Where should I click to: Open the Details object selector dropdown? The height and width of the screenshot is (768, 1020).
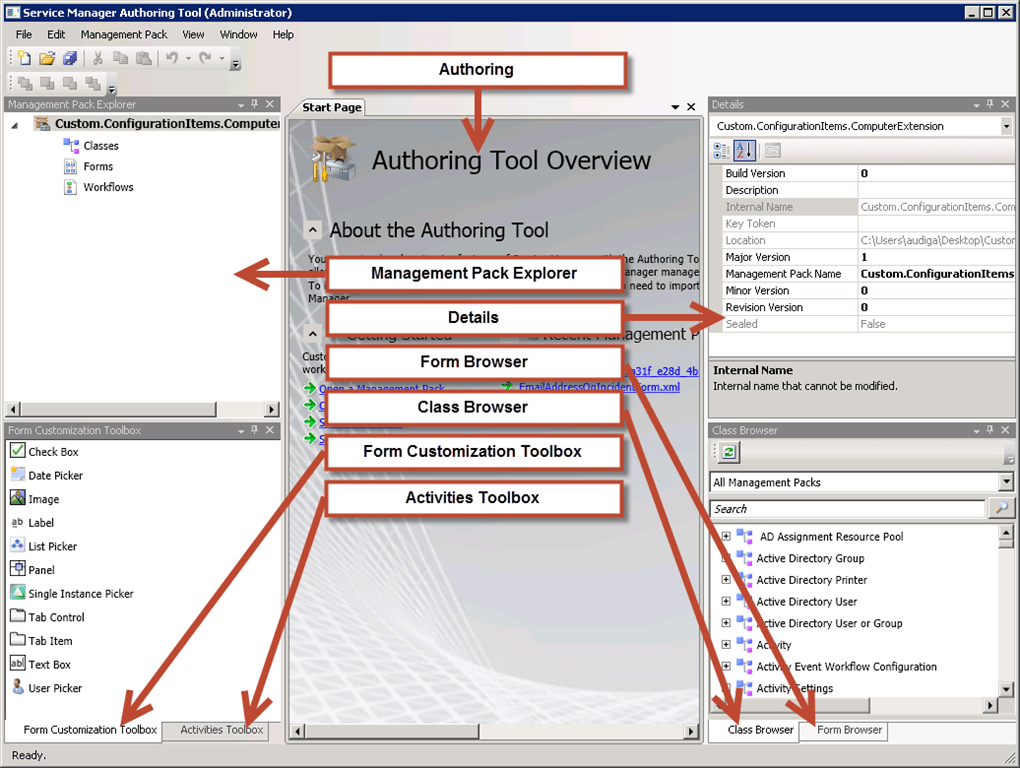(1006, 126)
